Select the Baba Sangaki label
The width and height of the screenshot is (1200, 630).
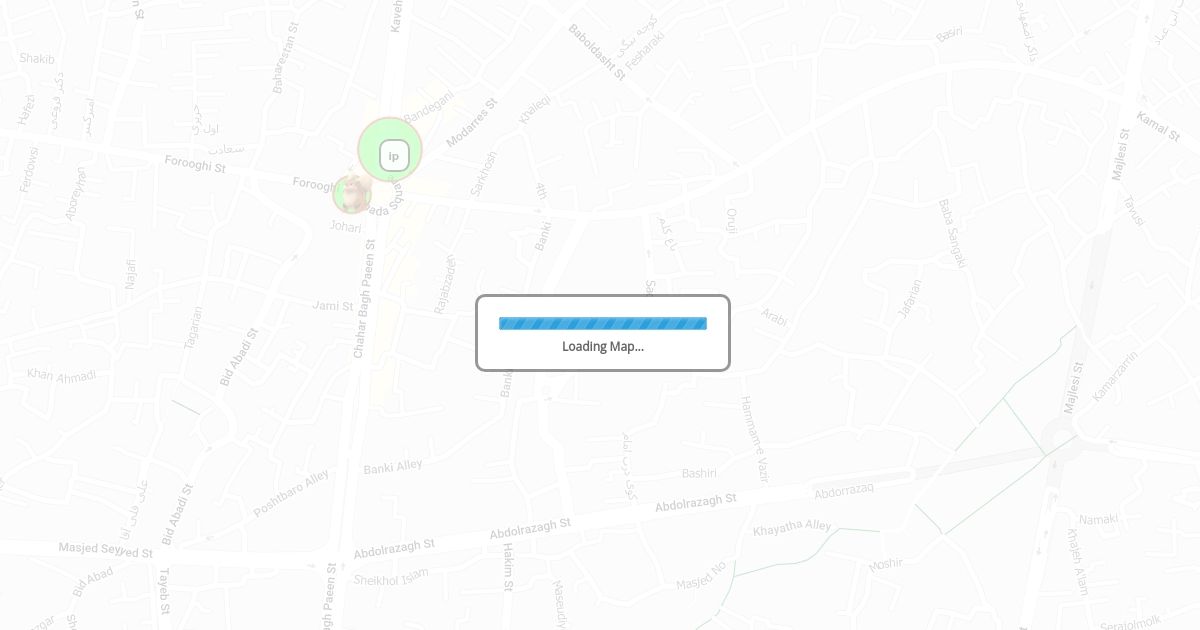click(x=952, y=233)
